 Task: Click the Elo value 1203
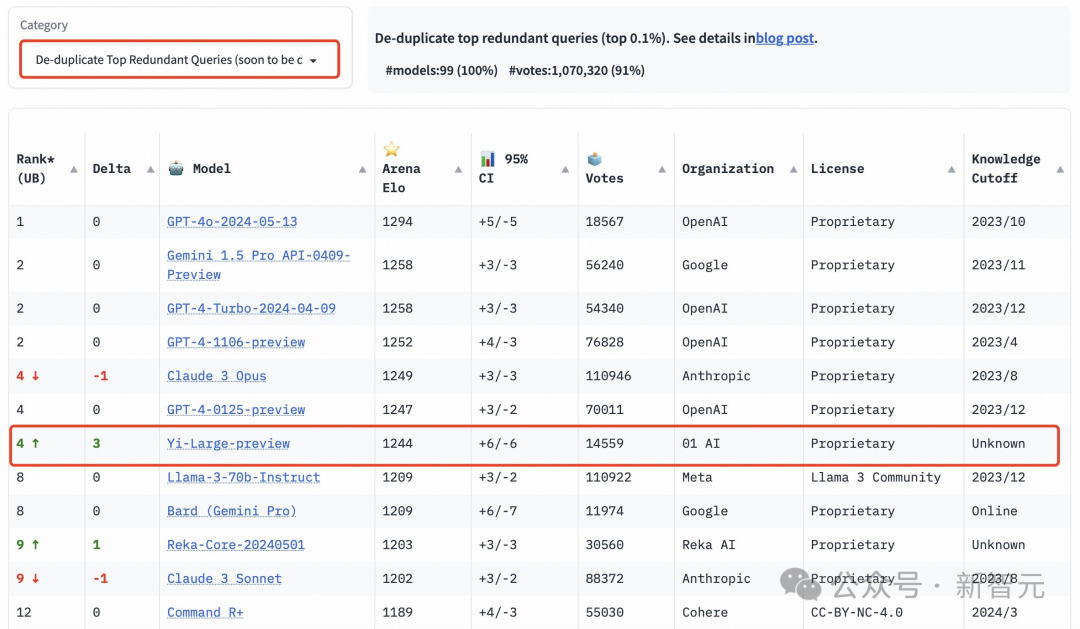pyautogui.click(x=397, y=545)
